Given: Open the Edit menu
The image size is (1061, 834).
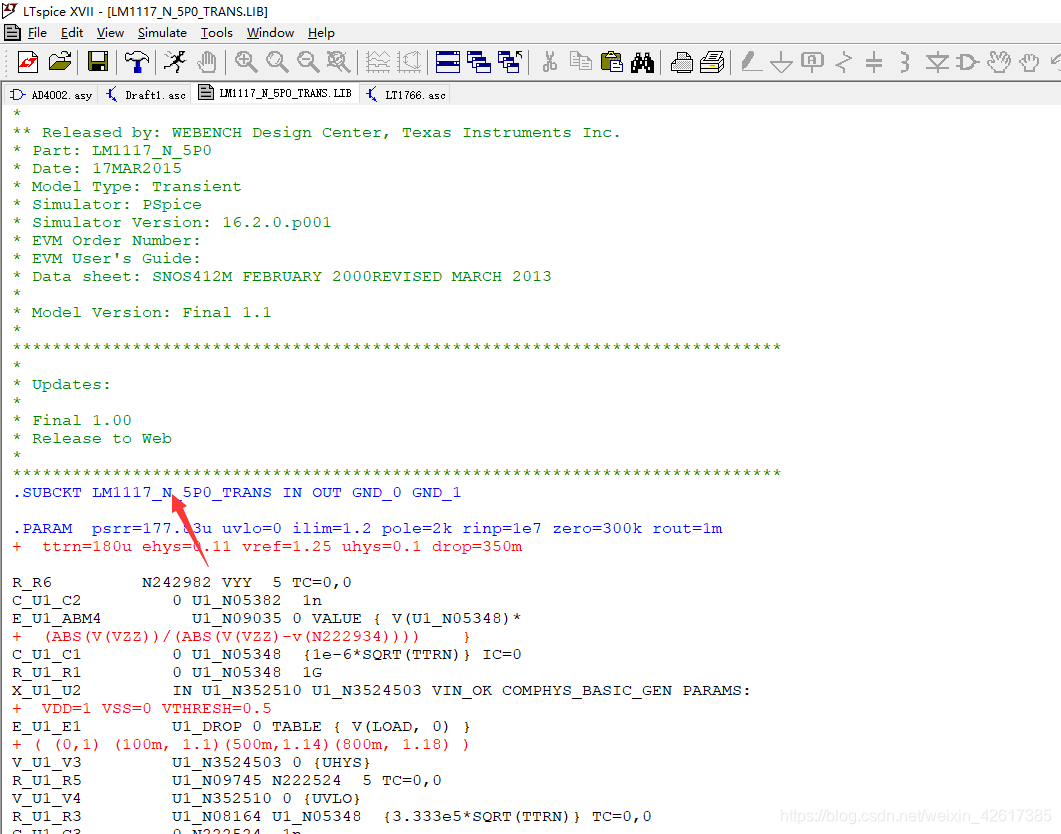Looking at the screenshot, I should [72, 32].
